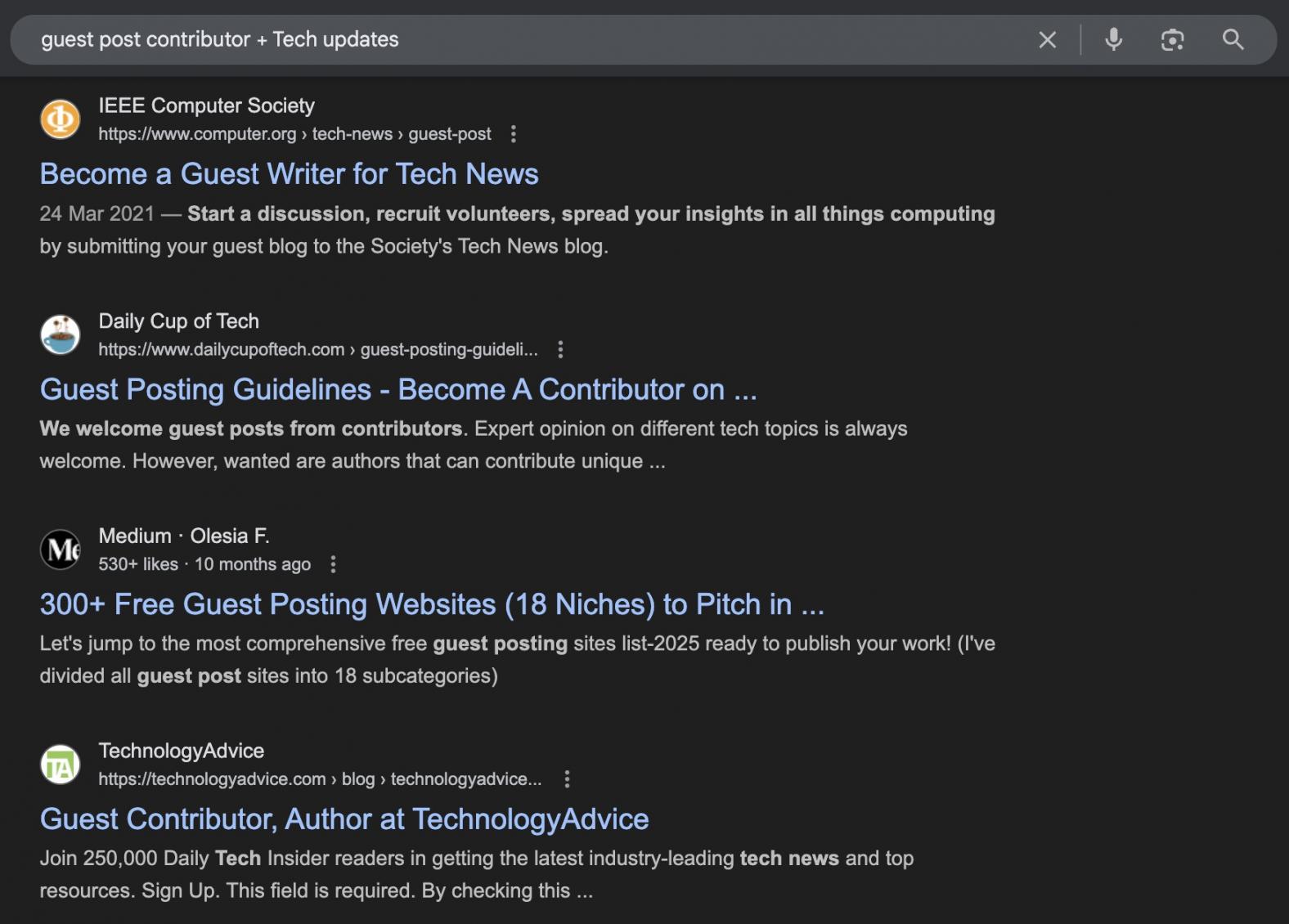Open 'Become a Guest Writer for Tech News'
The image size is (1289, 924).
pyautogui.click(x=289, y=174)
